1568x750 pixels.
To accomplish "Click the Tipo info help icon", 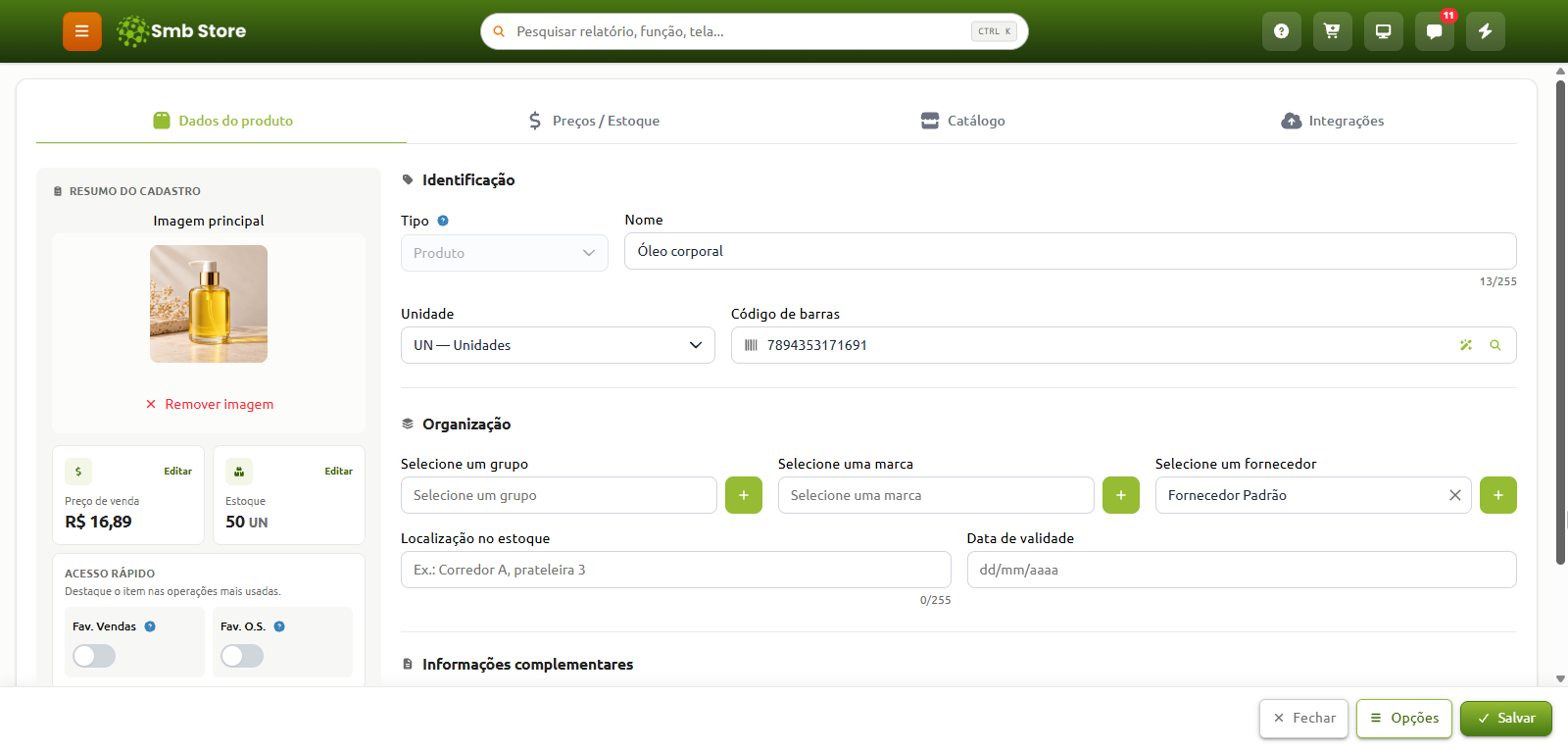I will 443,221.
